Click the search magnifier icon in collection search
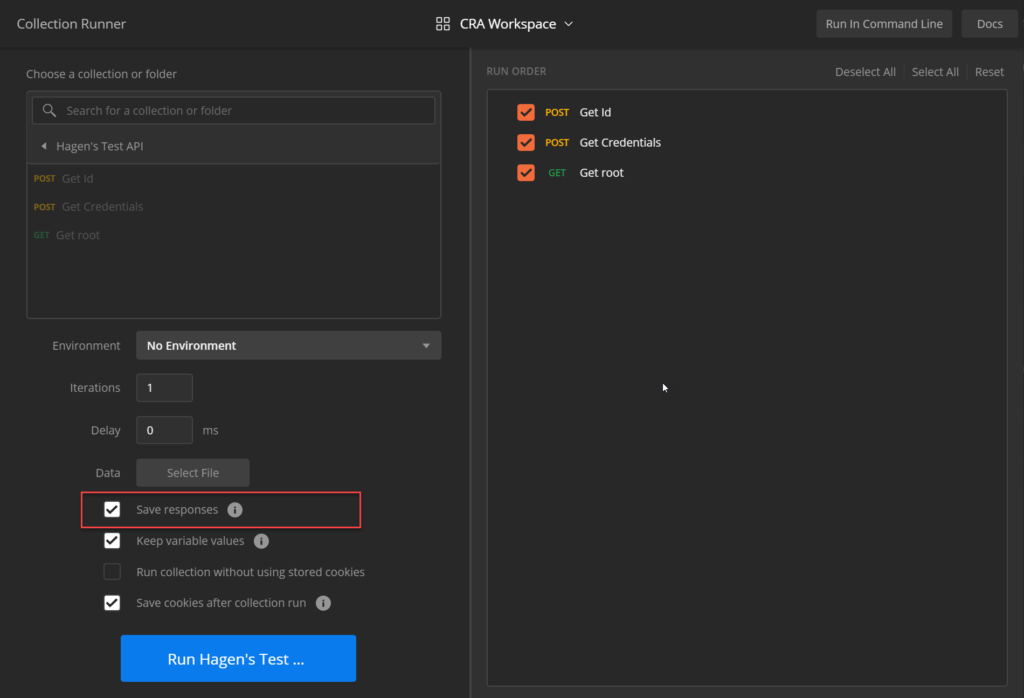 (x=49, y=111)
